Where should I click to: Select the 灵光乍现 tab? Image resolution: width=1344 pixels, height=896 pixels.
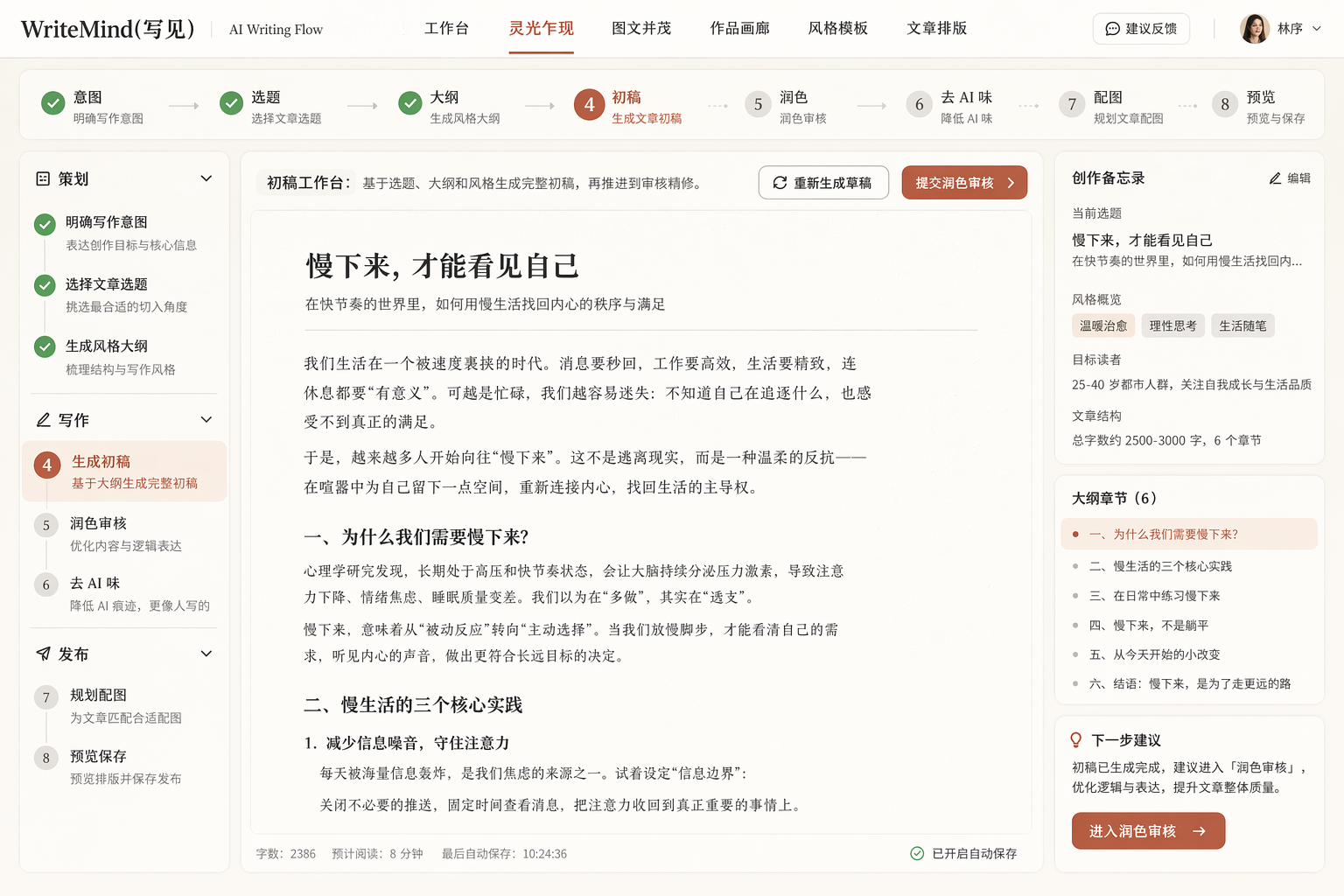click(542, 28)
